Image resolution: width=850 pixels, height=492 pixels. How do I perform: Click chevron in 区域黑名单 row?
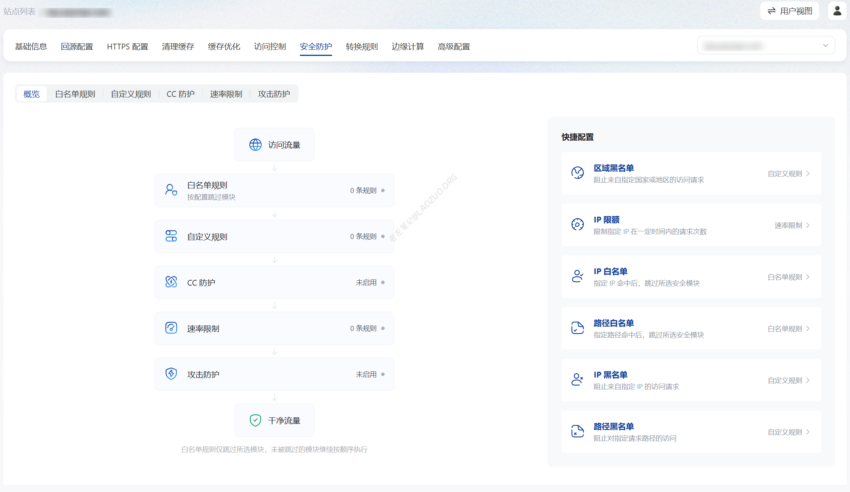pyautogui.click(x=808, y=173)
